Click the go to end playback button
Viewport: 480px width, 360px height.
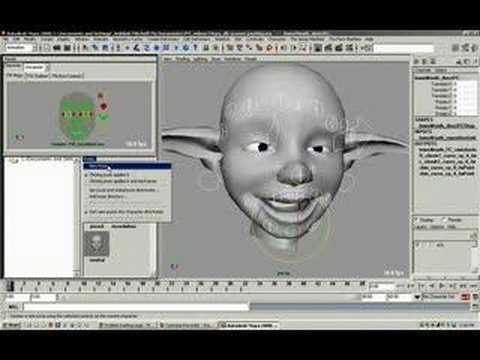pyautogui.click(x=473, y=286)
